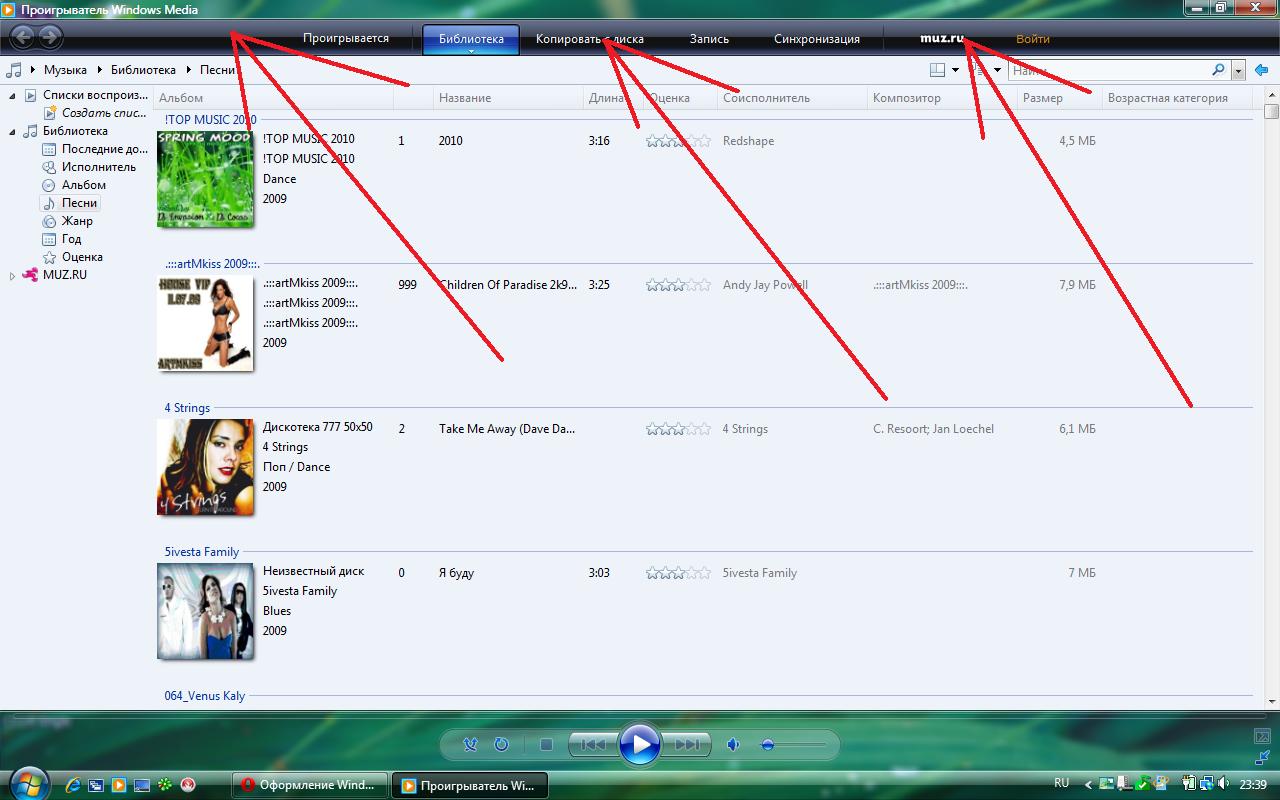Open the Проигрывается tab
Image resolution: width=1280 pixels, height=800 pixels.
pos(346,39)
